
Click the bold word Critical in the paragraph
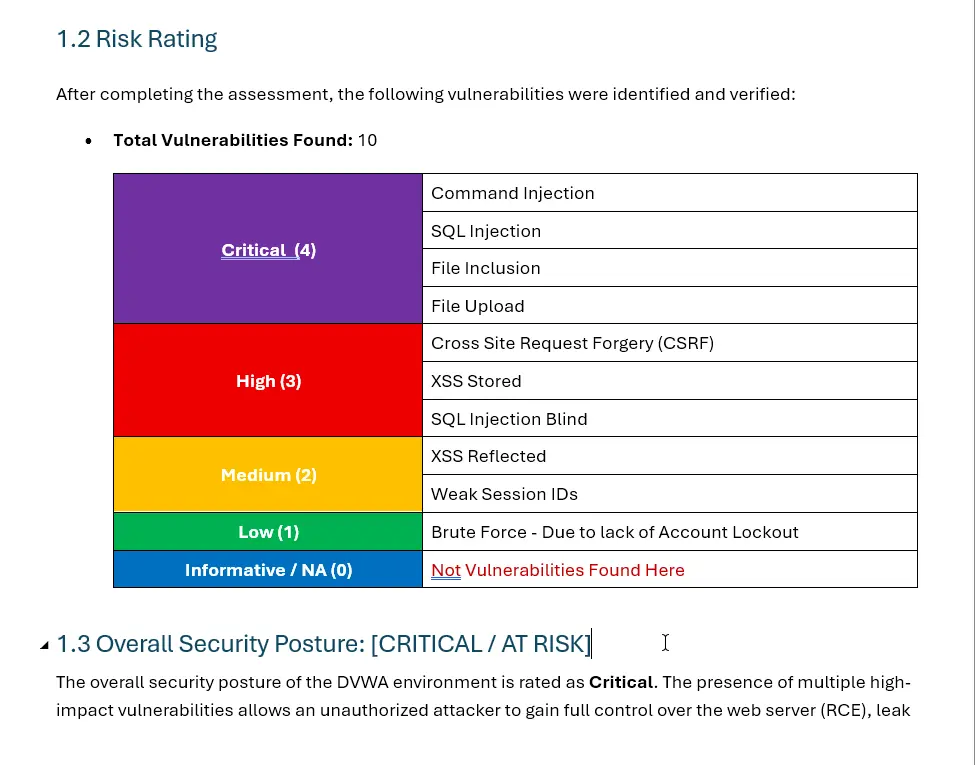620,683
